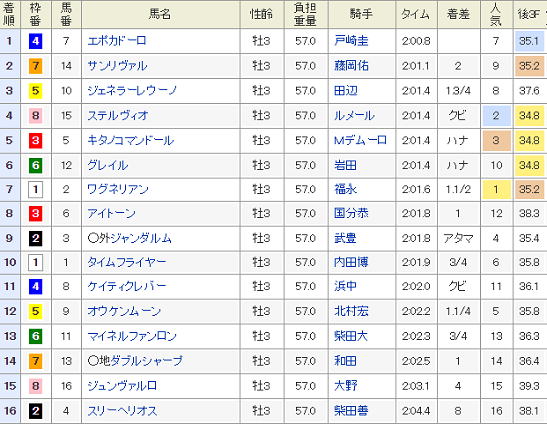Screen dimensions: 547x424
Task: Select the 馬名 column header
Action: 160,14
